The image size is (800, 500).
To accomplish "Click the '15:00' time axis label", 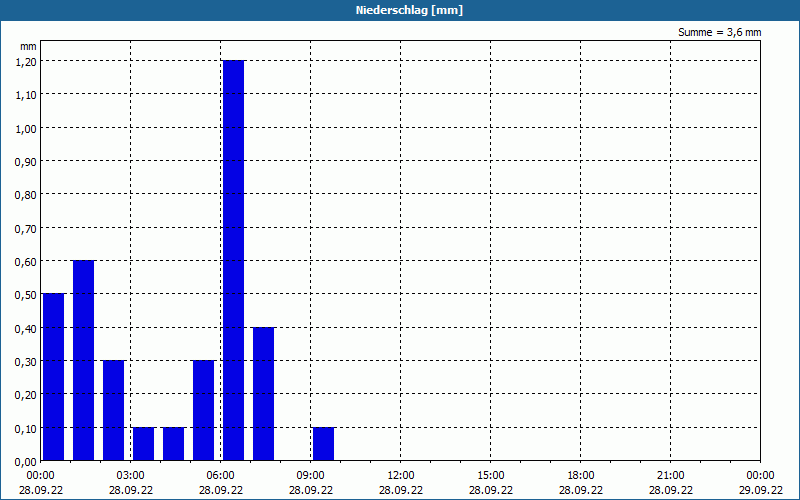I will coord(491,476).
